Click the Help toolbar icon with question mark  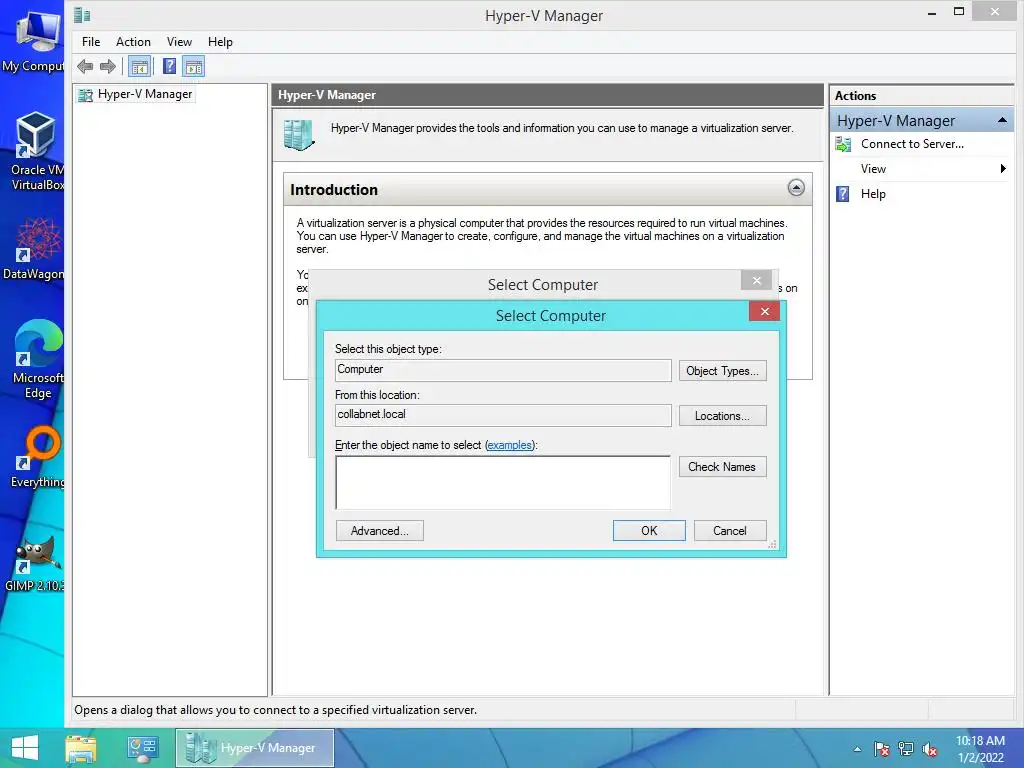(x=169, y=66)
